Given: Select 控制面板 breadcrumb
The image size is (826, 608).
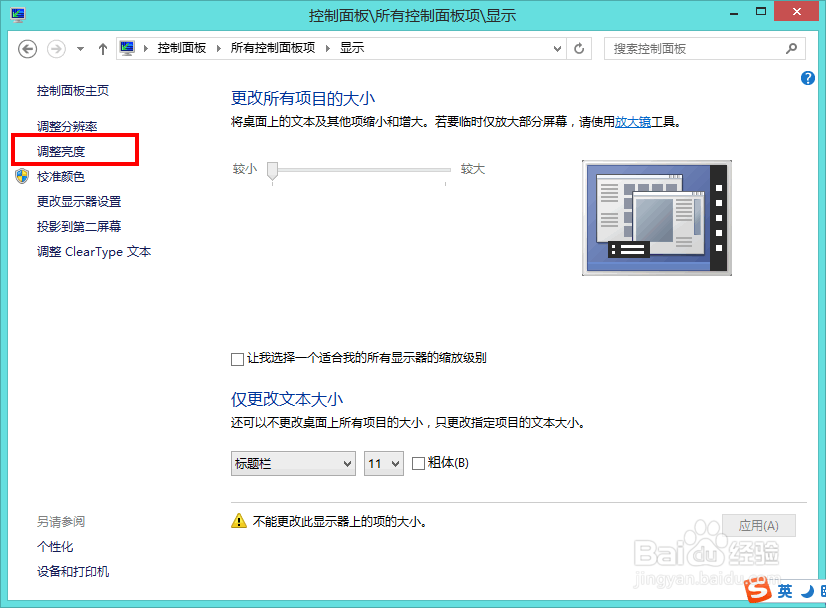Looking at the screenshot, I should [x=182, y=48].
